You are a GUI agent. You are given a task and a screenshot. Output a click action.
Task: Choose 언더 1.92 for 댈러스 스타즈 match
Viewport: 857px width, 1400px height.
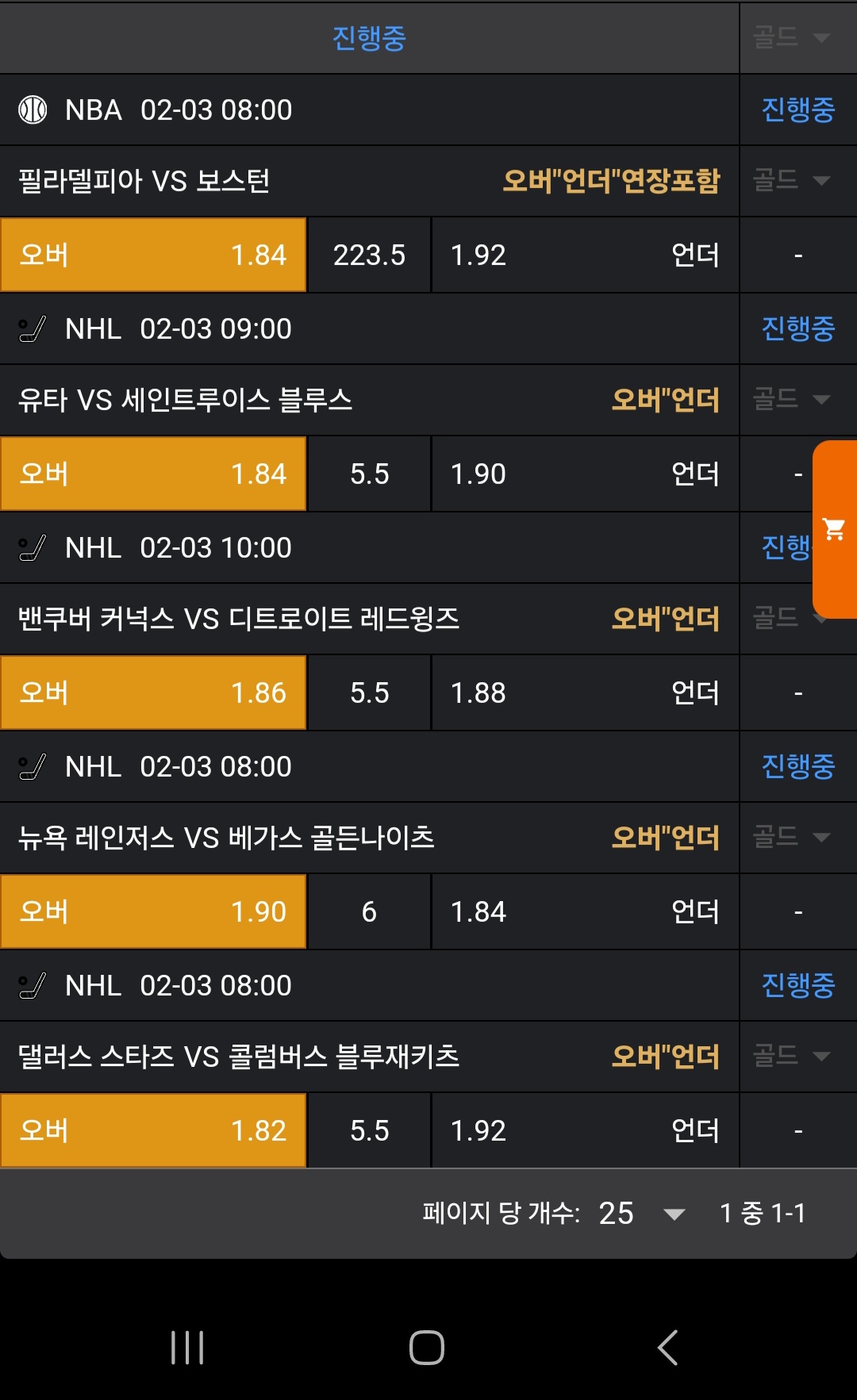coord(585,1131)
